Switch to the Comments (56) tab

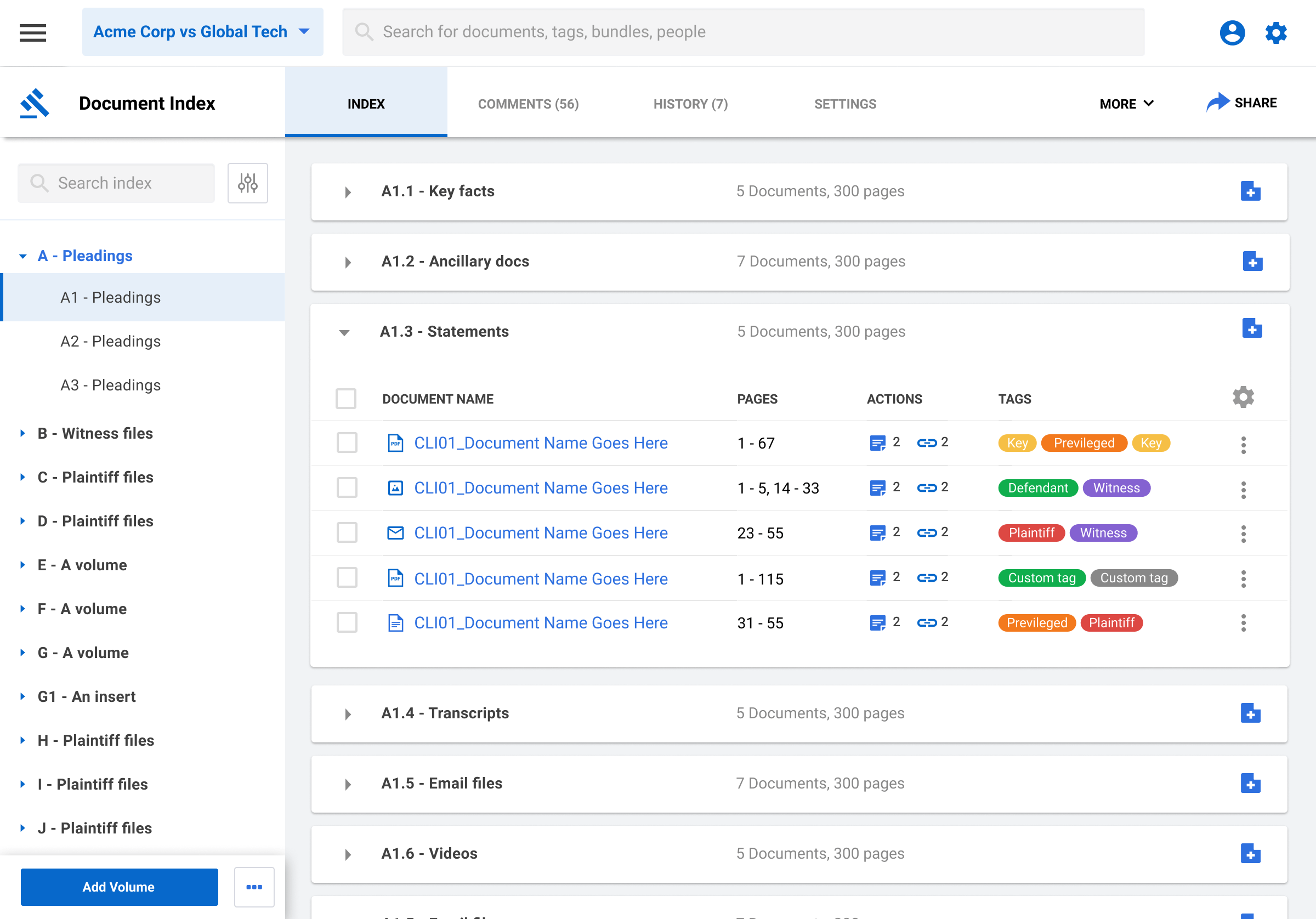pos(528,104)
